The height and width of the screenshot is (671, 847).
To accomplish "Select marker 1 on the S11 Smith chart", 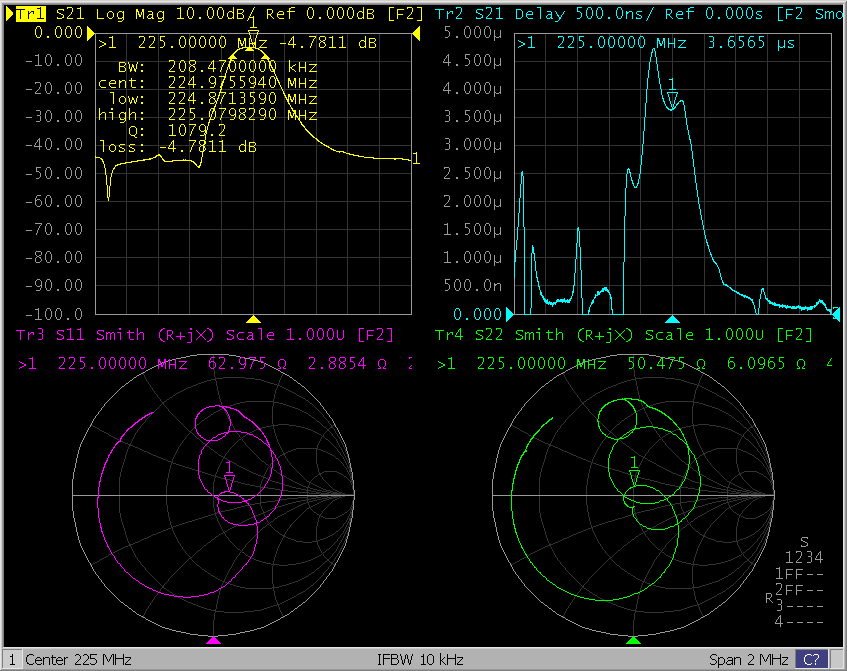I will (229, 481).
